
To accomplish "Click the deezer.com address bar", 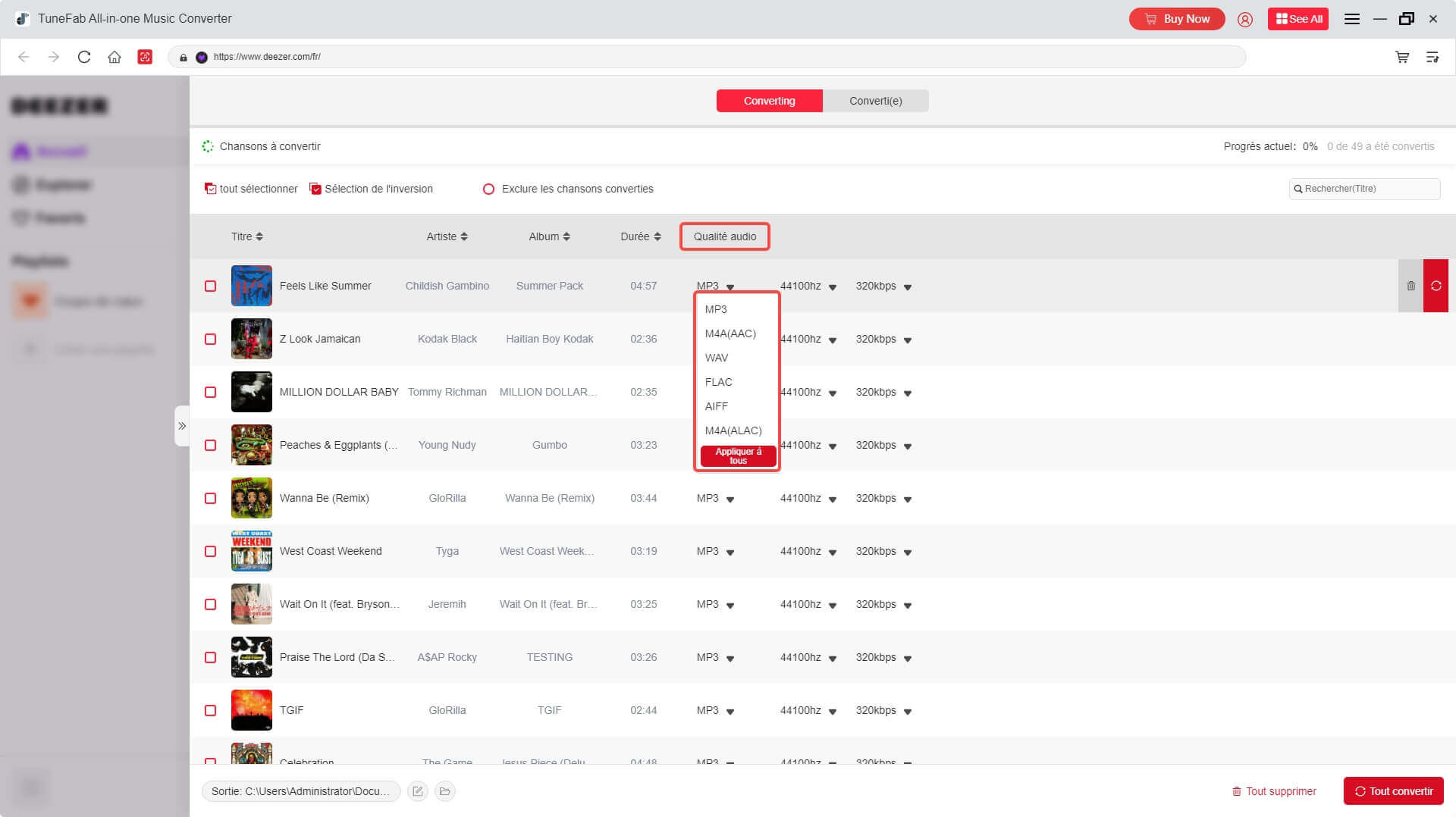I will tap(707, 57).
